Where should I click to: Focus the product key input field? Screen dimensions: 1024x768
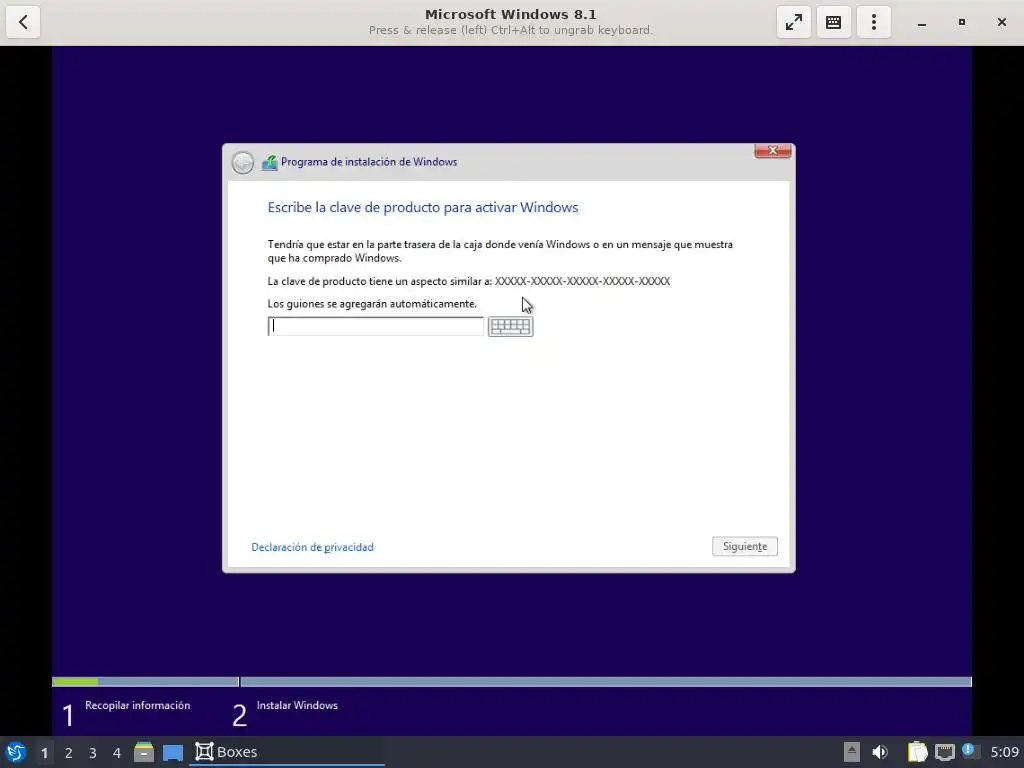coord(376,327)
